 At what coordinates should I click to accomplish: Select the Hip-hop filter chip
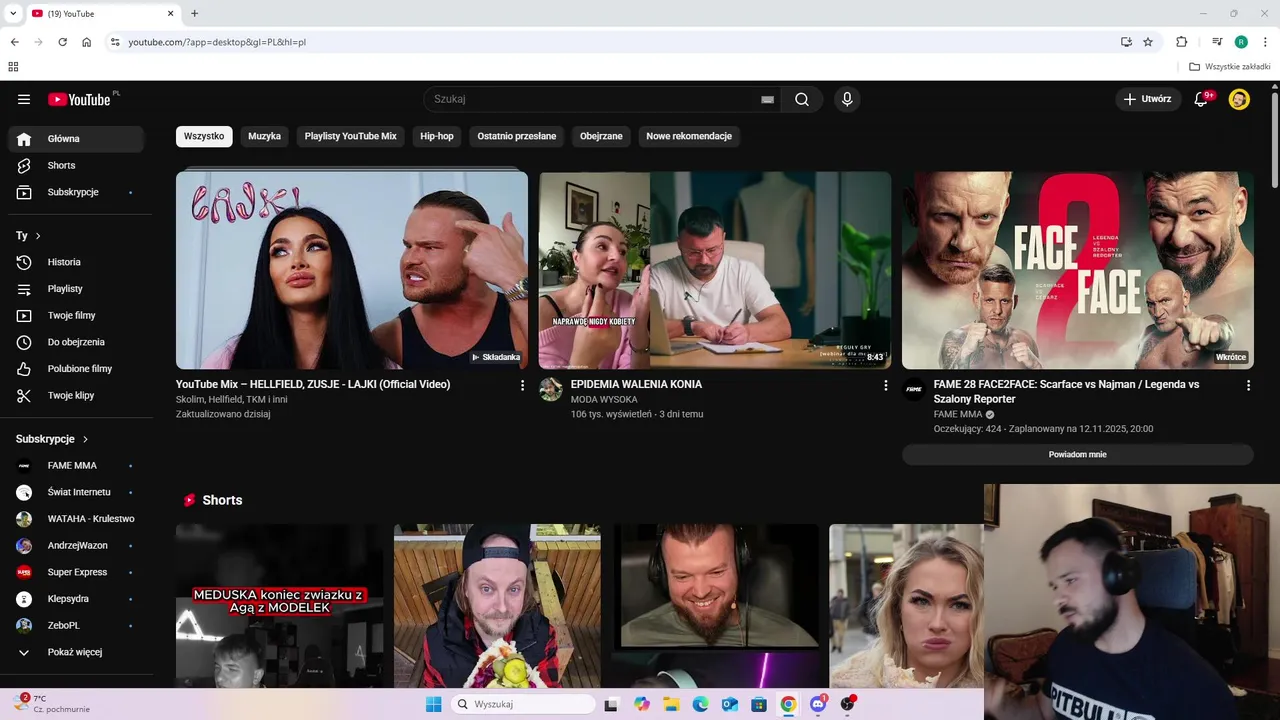(437, 136)
